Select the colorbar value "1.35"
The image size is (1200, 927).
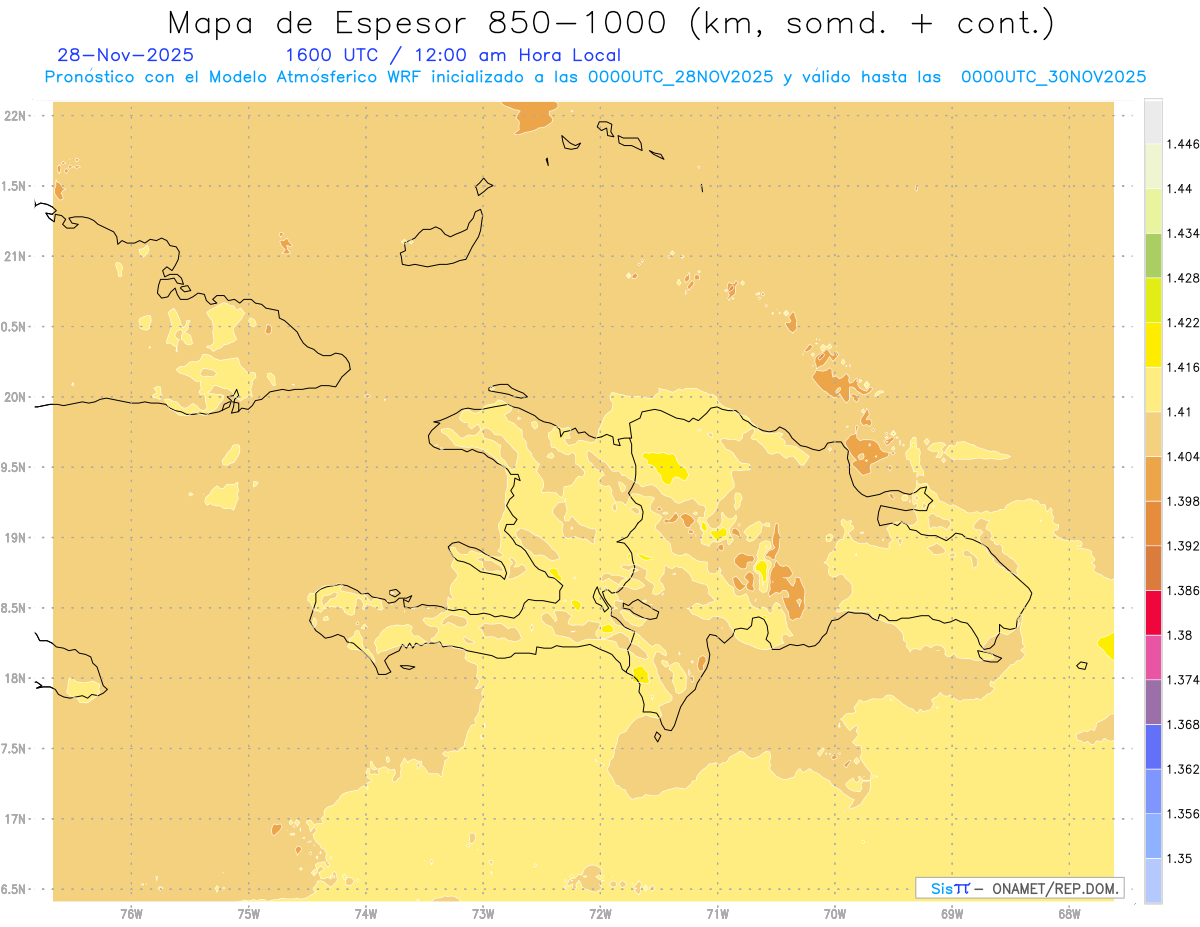pos(1180,858)
